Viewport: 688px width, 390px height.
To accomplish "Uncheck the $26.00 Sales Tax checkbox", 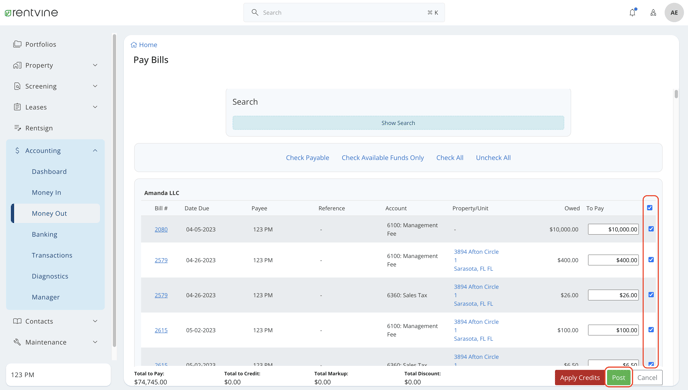I will pos(651,295).
